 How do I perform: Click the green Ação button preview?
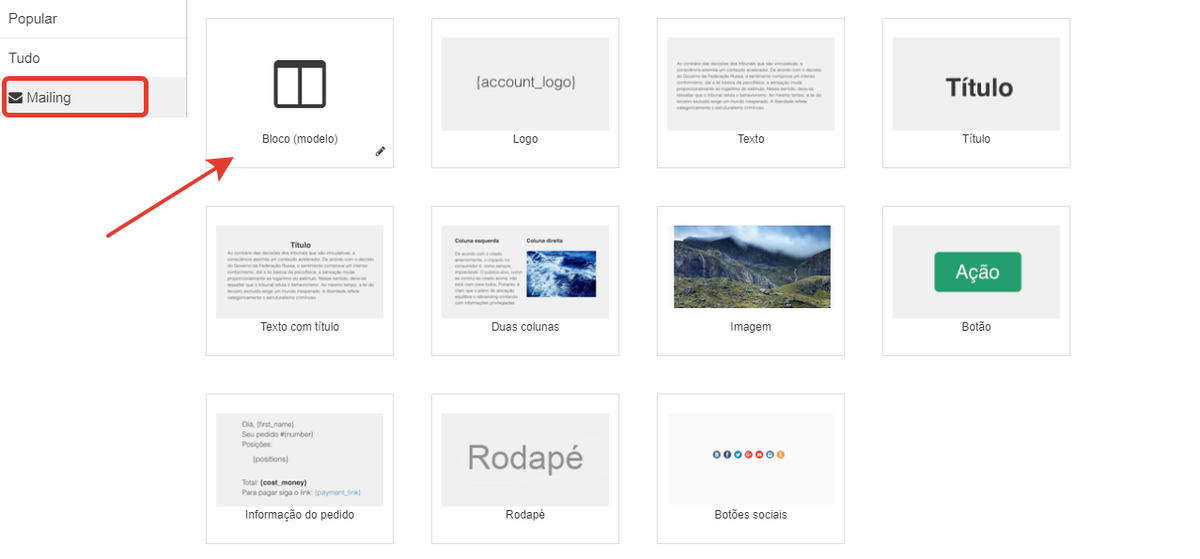tap(977, 272)
